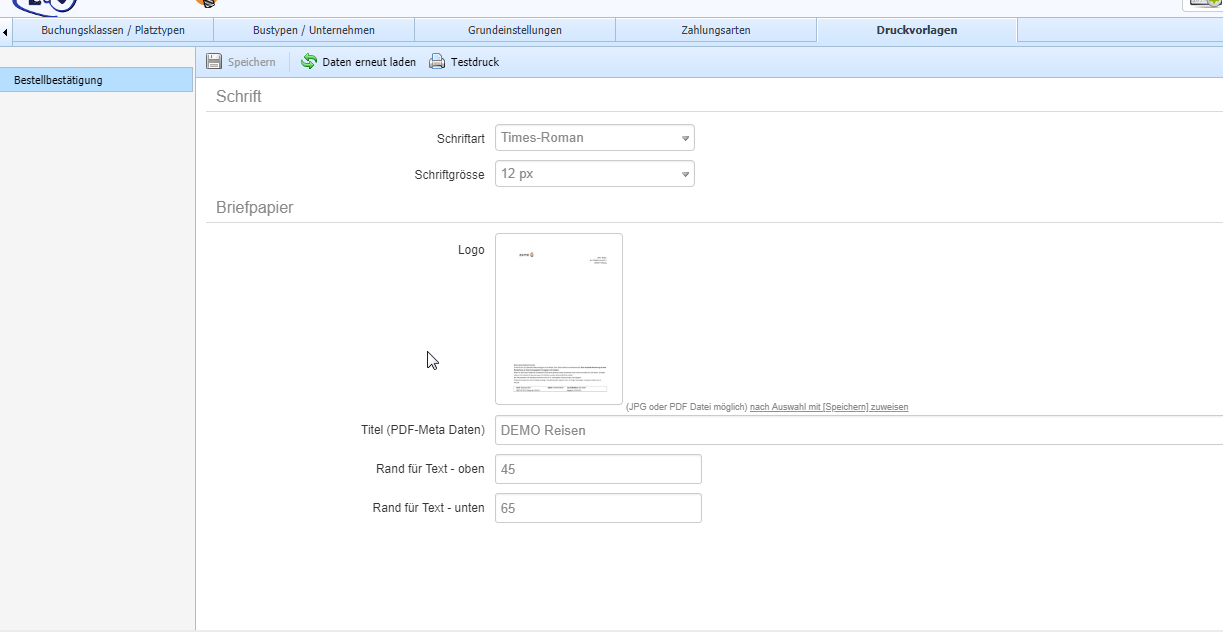
Task: Open the Bustypen / Unternehmen tab
Action: pos(314,30)
